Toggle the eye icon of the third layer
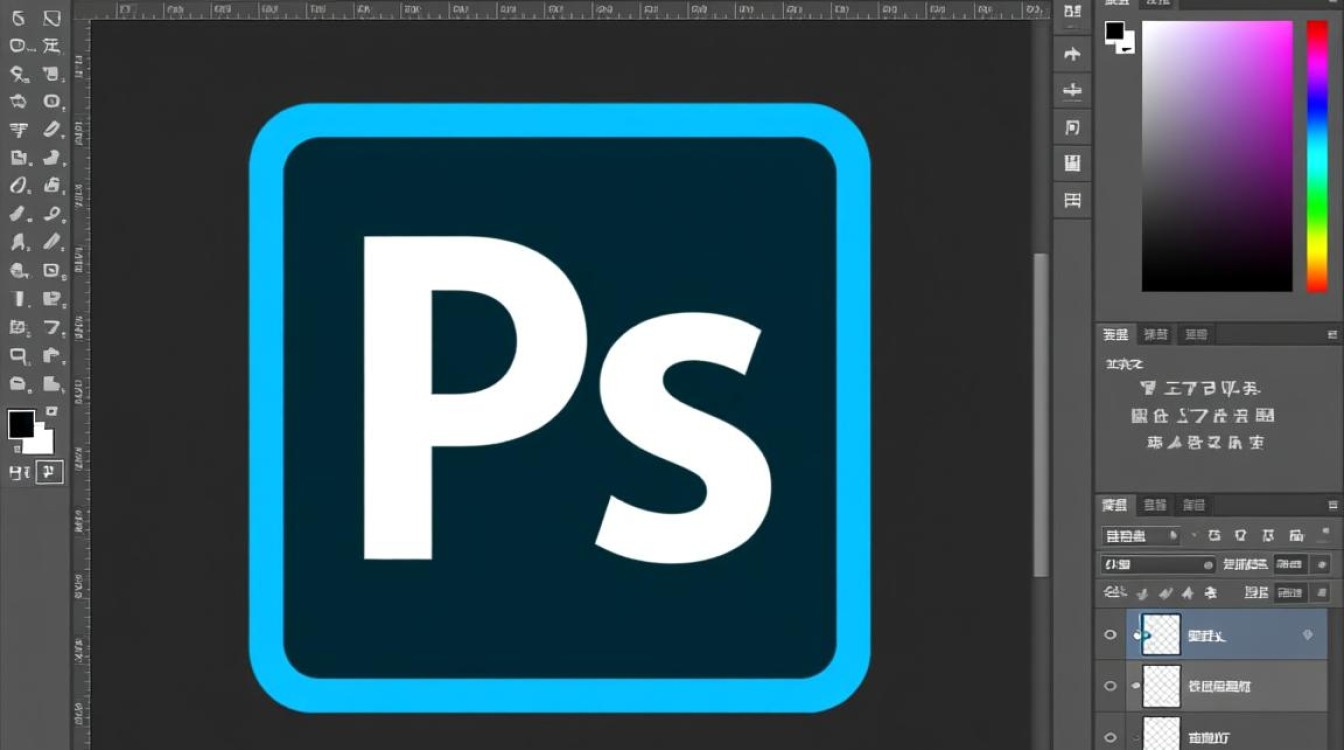Screen dimensions: 1344x750 point(1110,735)
